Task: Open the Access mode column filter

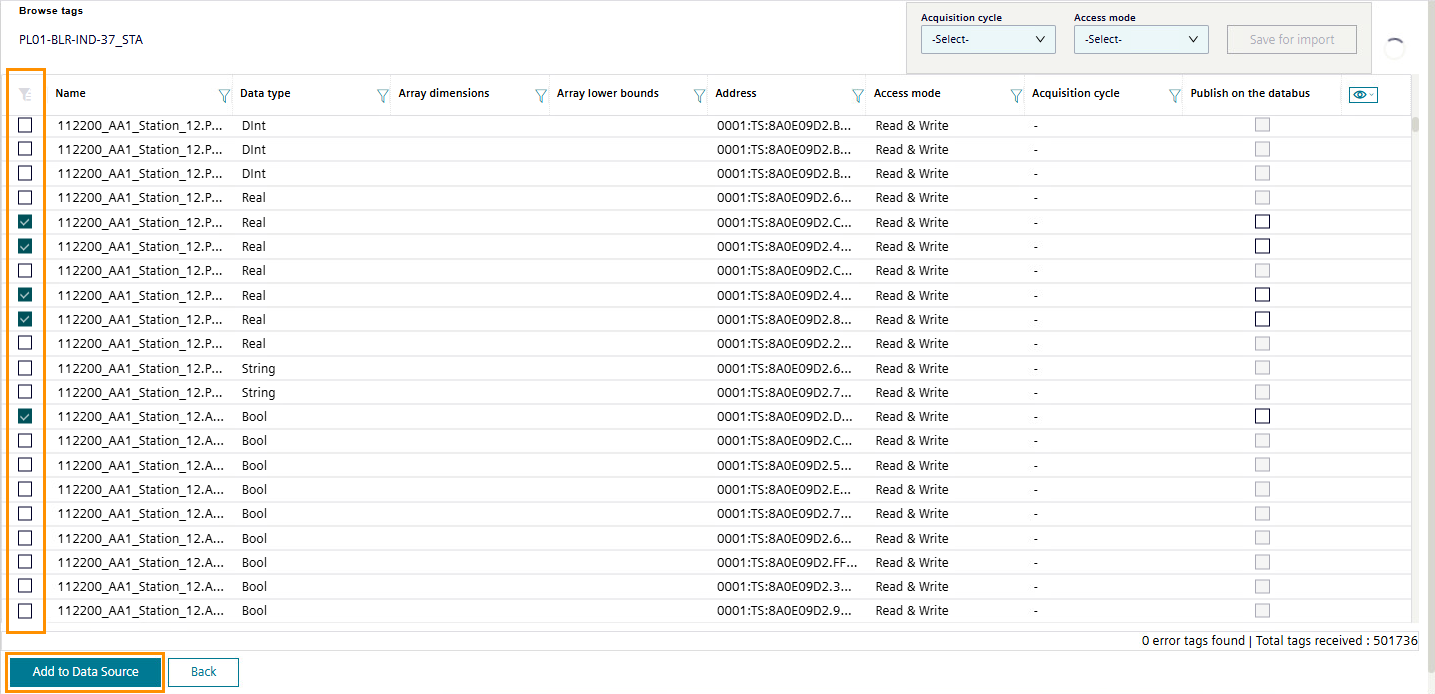Action: 1016,94
